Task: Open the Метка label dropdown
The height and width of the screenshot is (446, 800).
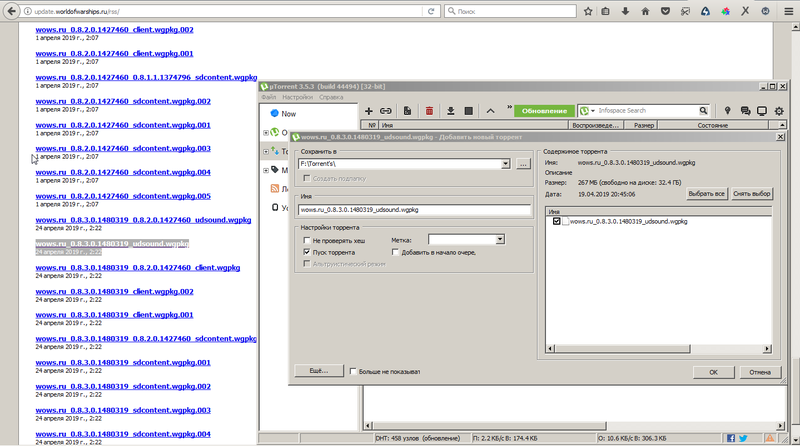Action: click(x=500, y=239)
